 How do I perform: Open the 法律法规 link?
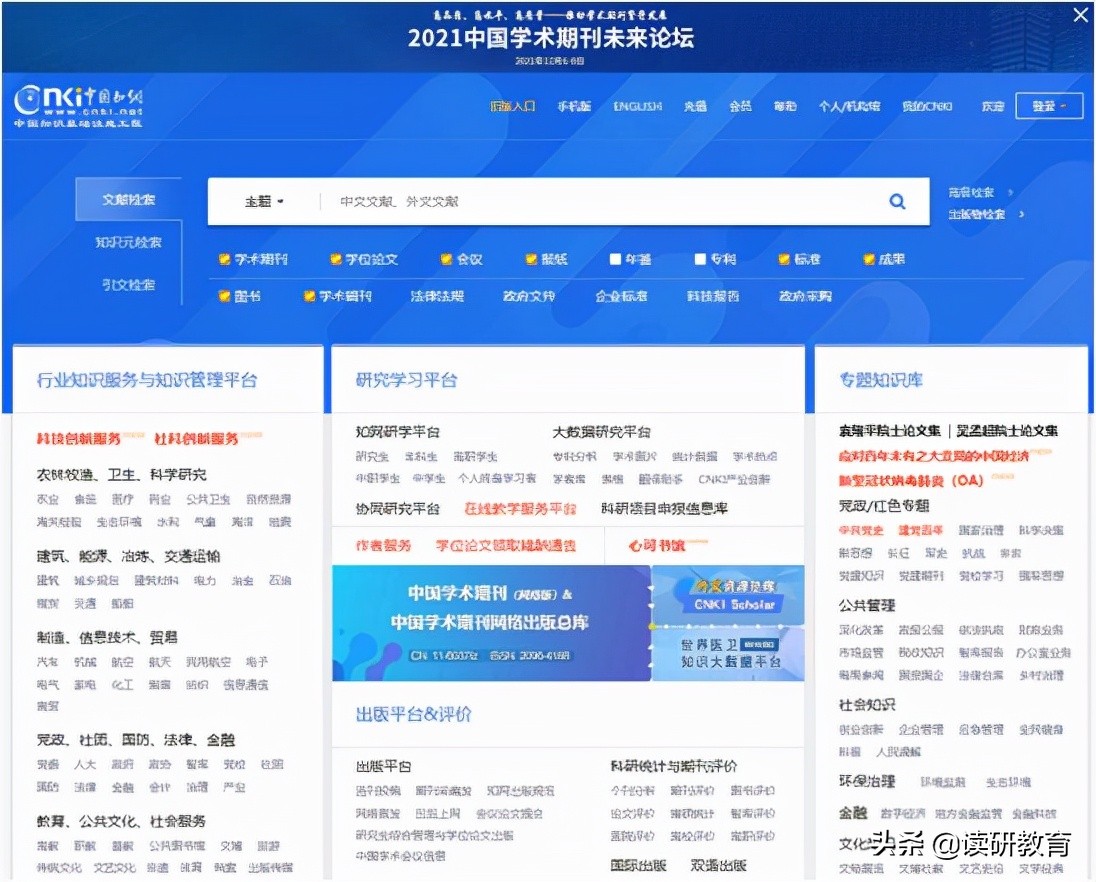[x=437, y=296]
